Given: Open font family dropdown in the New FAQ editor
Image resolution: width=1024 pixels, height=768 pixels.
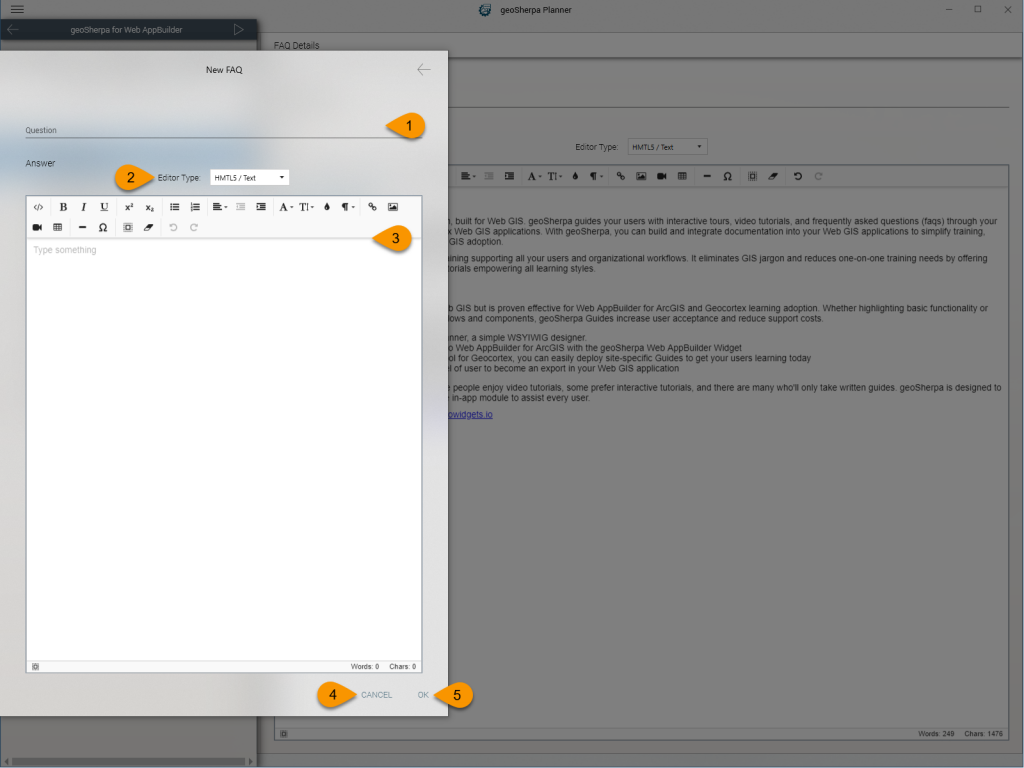Looking at the screenshot, I should click(286, 207).
